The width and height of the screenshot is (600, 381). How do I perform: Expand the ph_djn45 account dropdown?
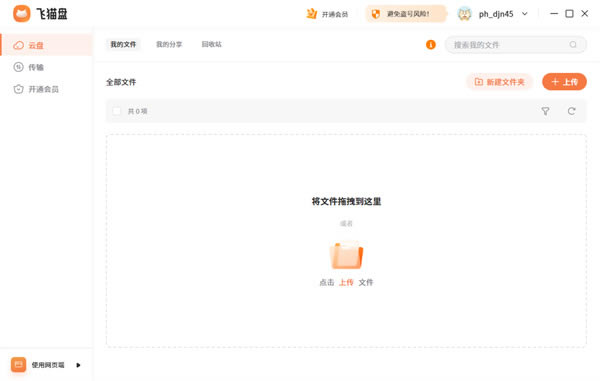525,14
